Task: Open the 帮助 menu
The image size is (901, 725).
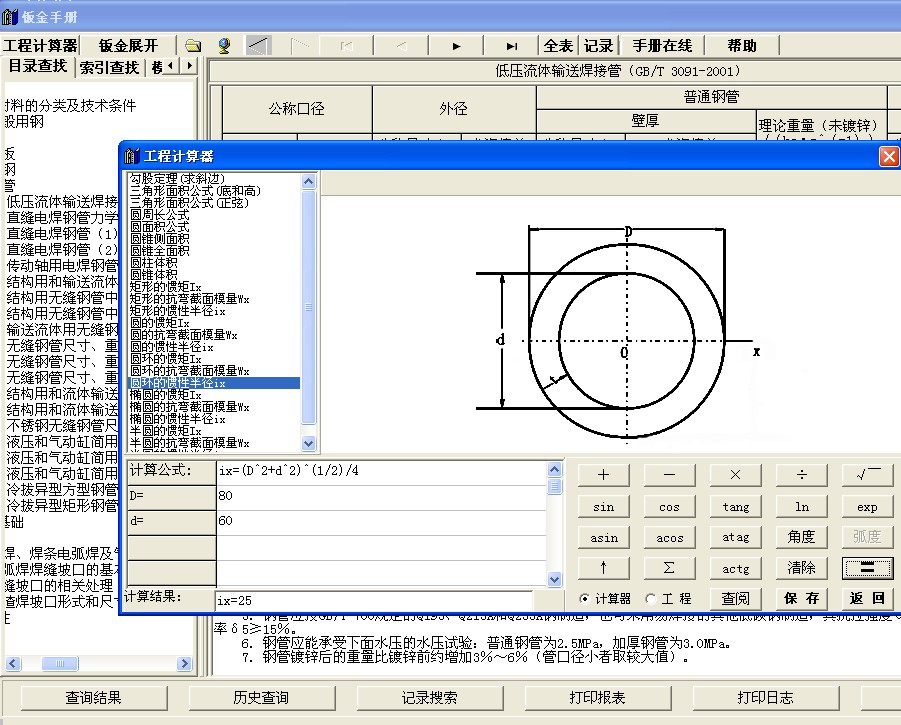Action: (742, 46)
